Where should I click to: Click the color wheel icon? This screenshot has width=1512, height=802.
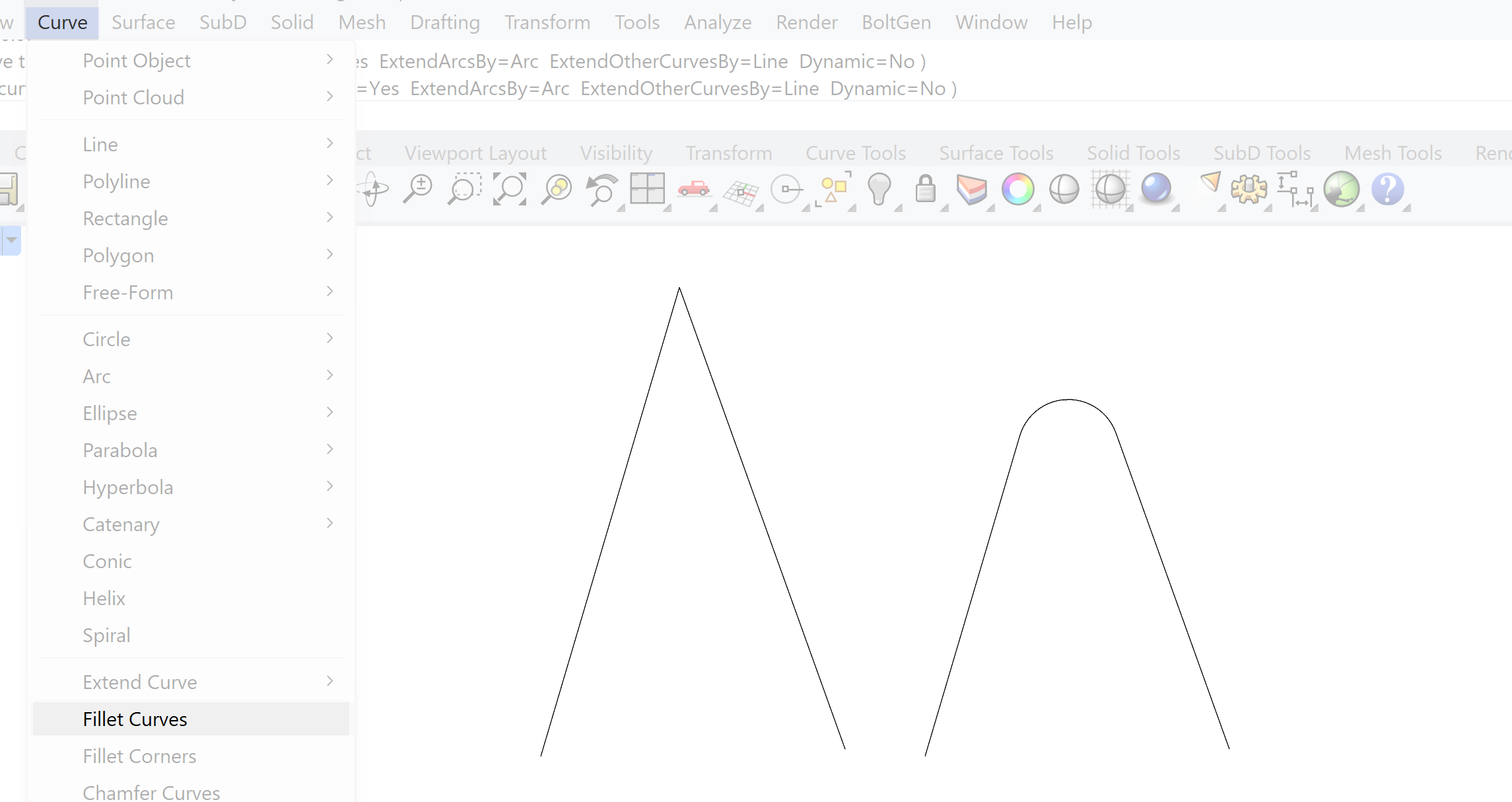(x=1018, y=191)
